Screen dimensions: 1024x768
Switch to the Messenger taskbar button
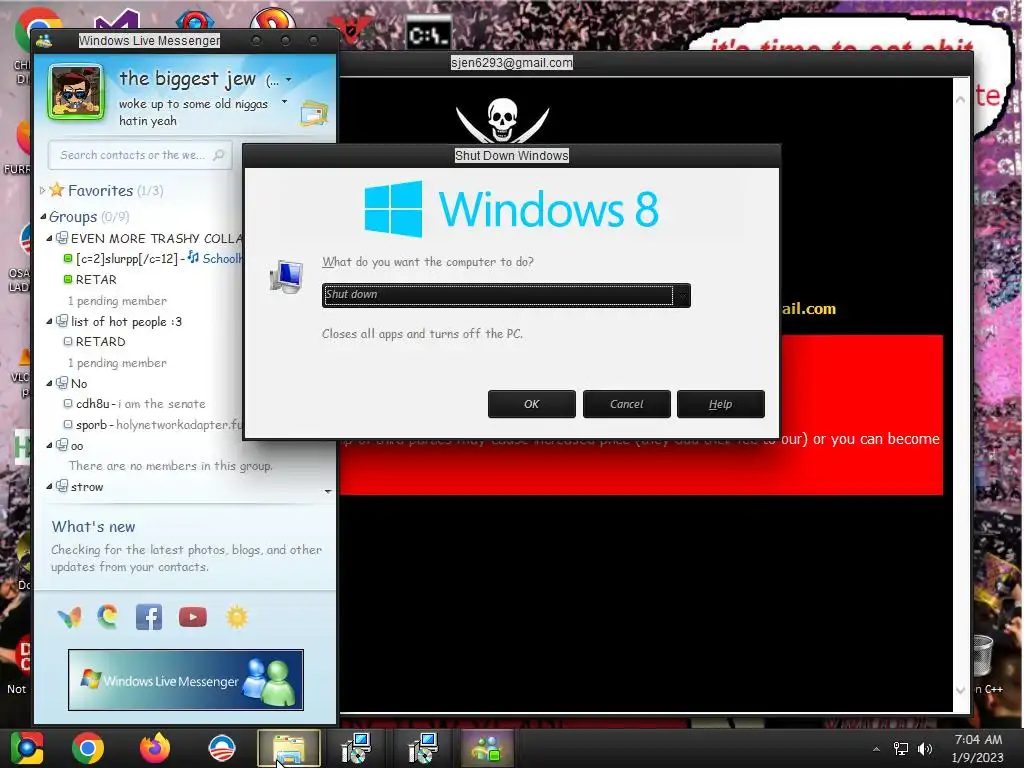coord(487,748)
